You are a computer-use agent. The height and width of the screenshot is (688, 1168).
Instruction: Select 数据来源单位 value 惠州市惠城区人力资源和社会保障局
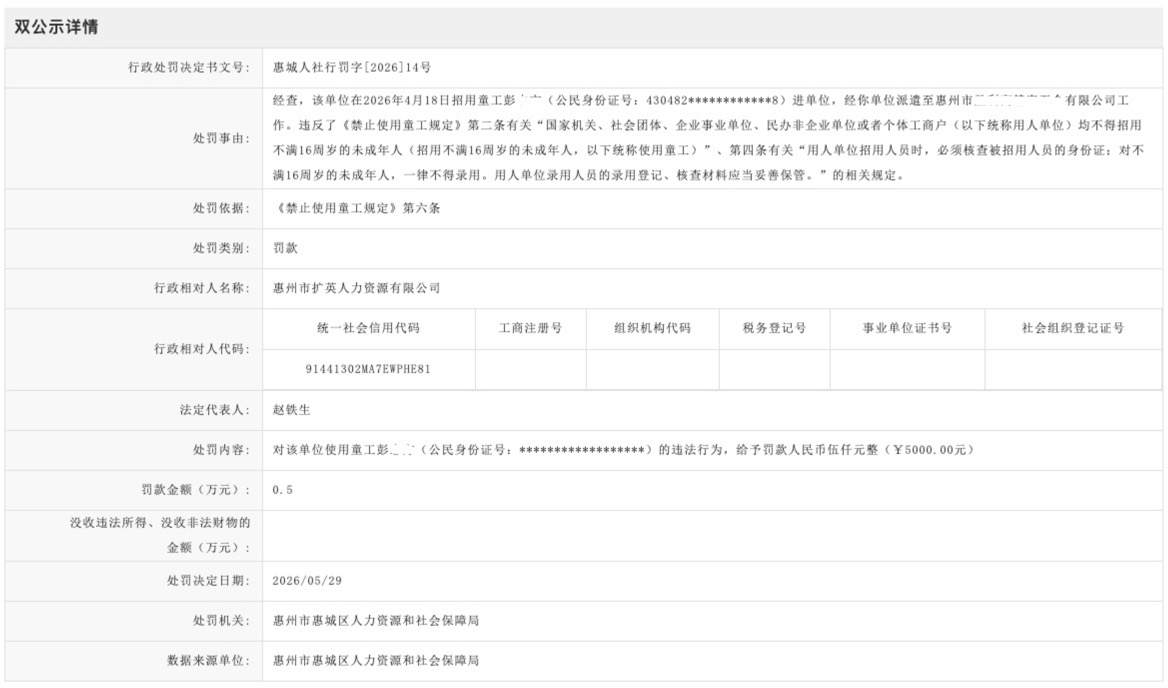(376, 661)
